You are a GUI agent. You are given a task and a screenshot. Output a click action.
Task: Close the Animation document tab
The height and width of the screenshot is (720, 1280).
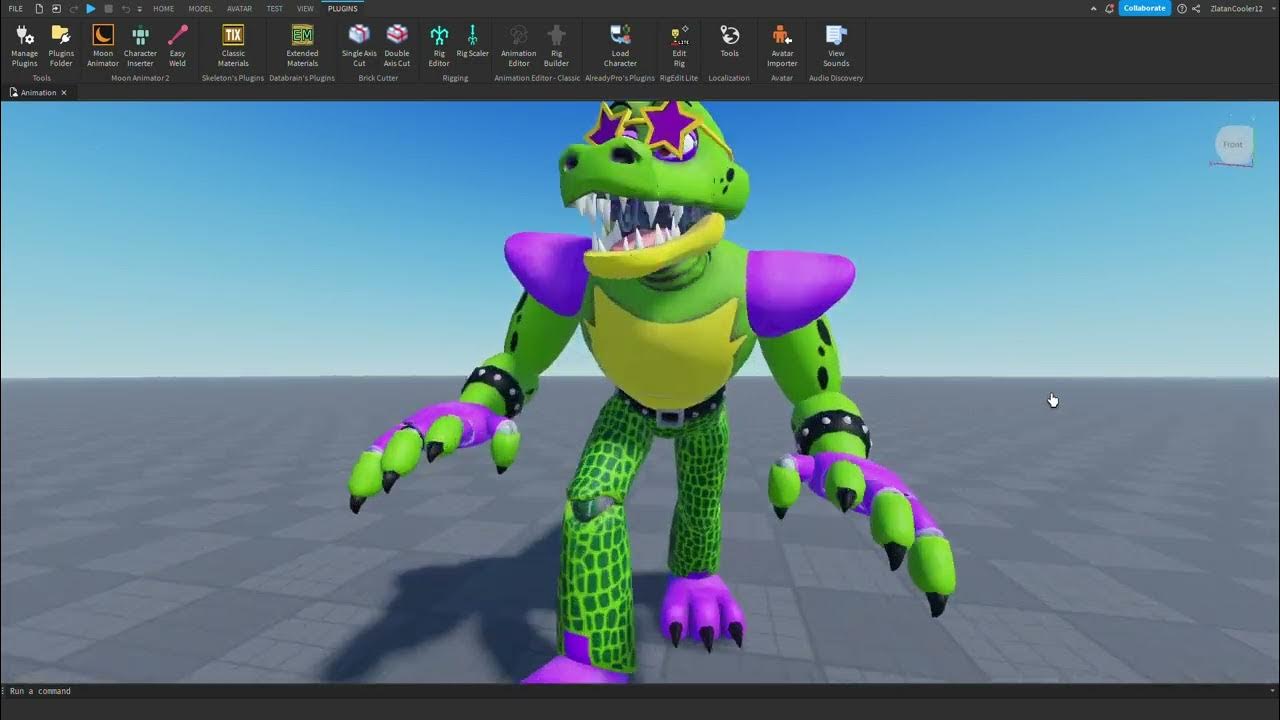64,92
